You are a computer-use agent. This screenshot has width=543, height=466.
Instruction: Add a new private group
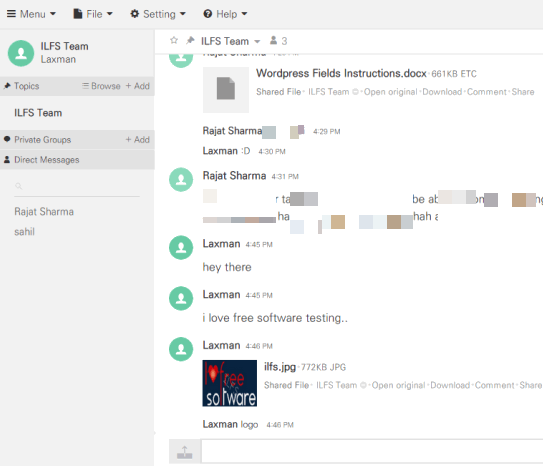click(137, 140)
